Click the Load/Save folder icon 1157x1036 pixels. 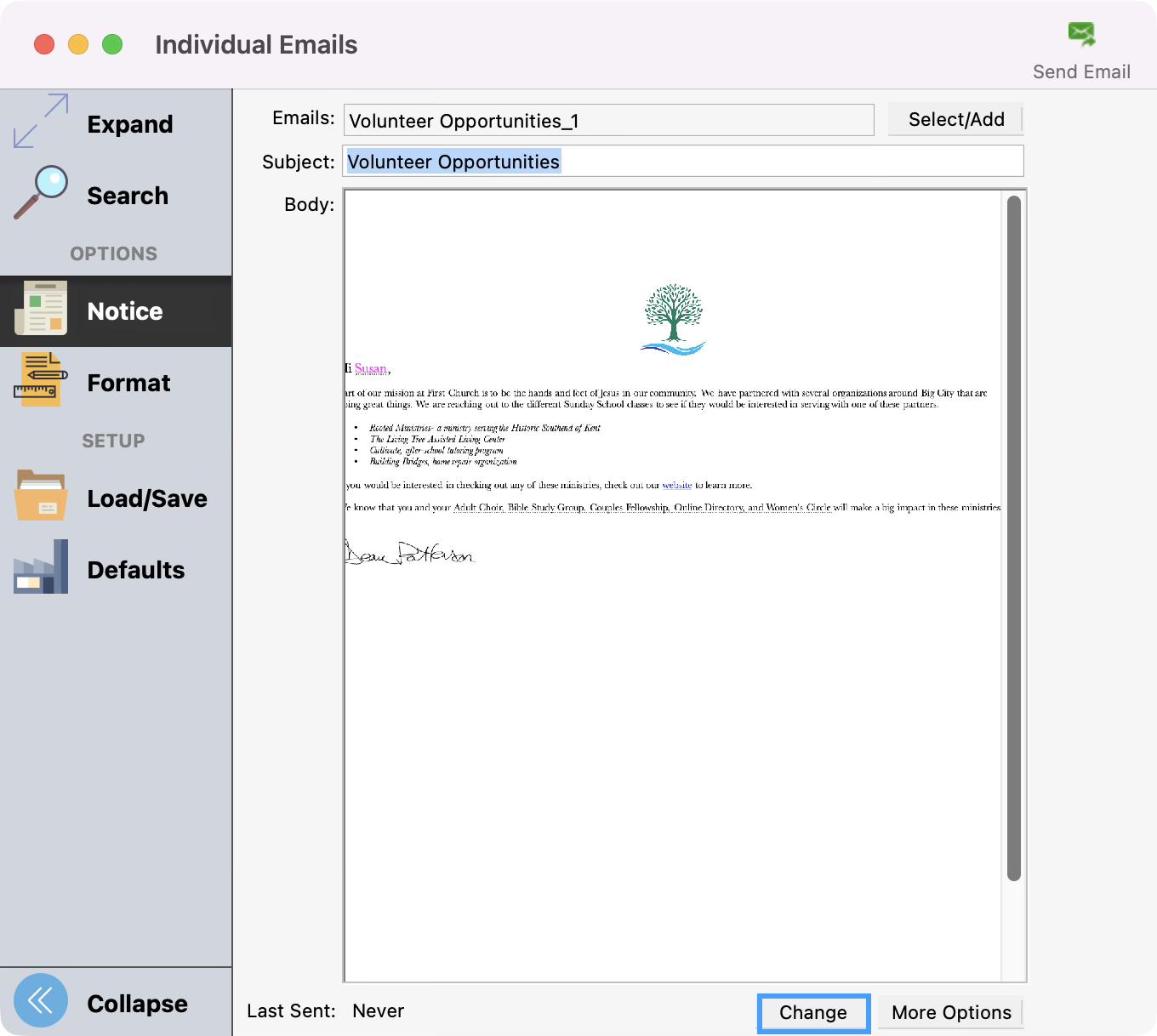[x=41, y=495]
